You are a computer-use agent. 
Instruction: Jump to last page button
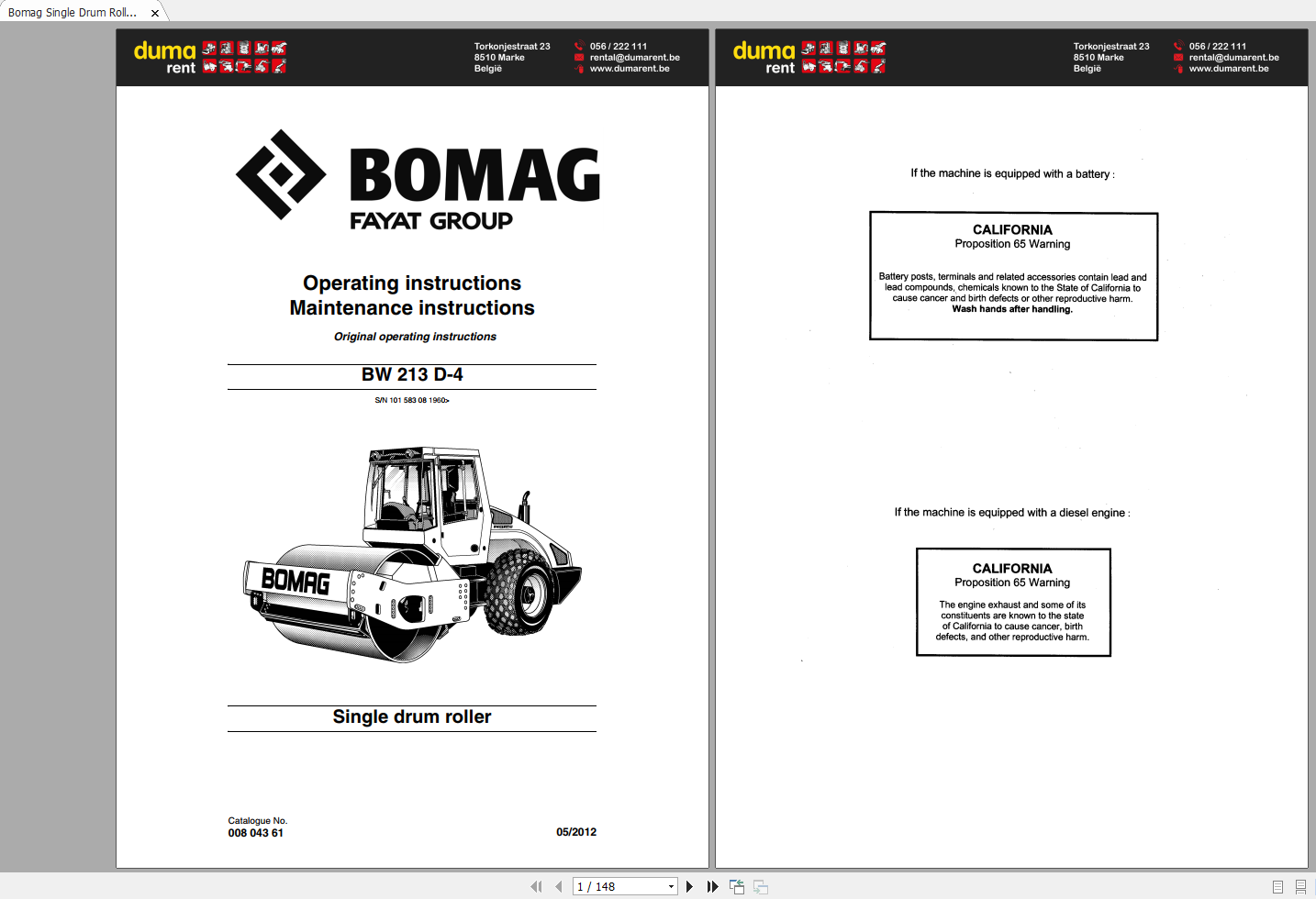(712, 886)
